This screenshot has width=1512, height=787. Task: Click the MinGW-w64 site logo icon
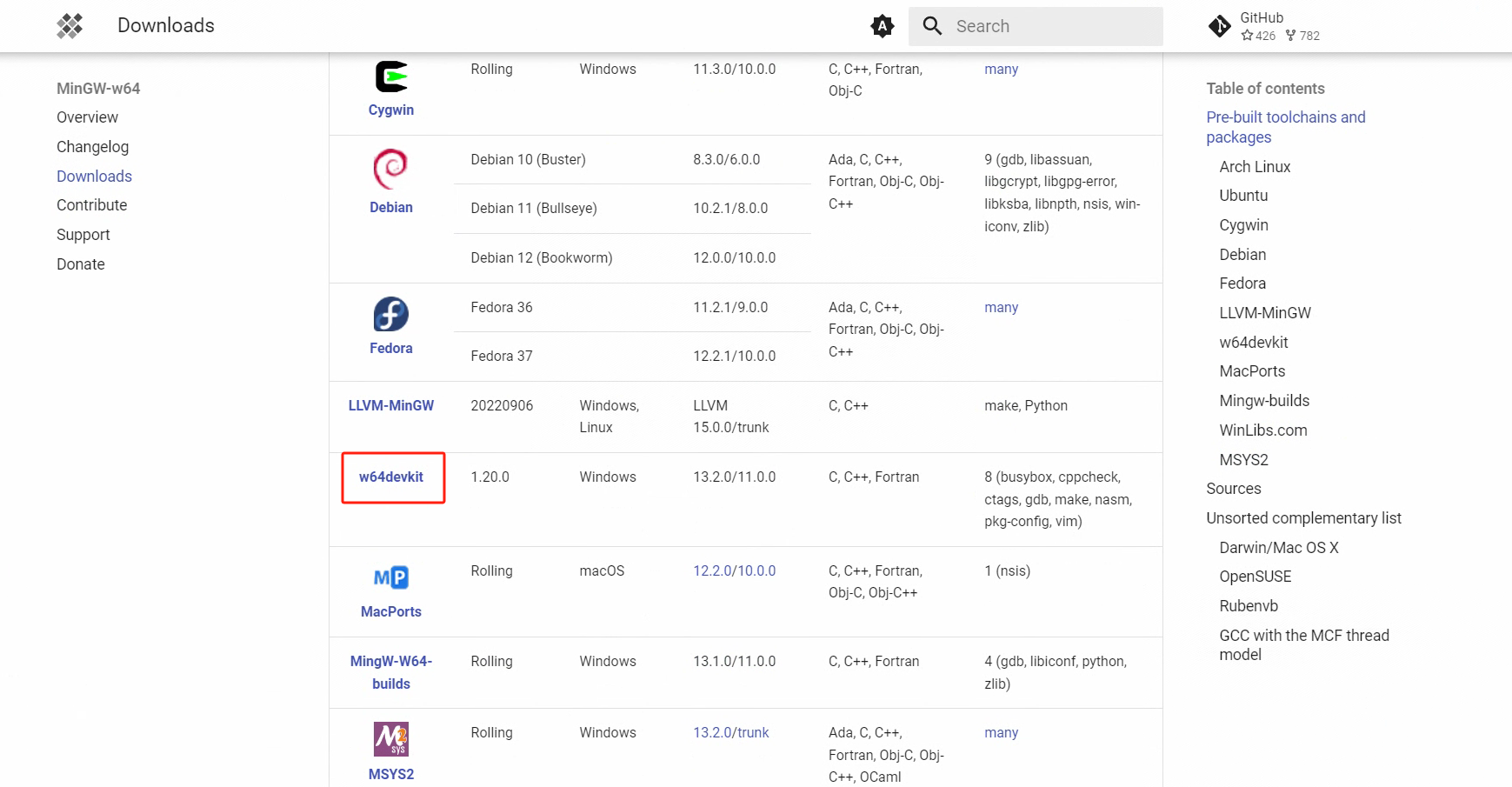point(70,26)
